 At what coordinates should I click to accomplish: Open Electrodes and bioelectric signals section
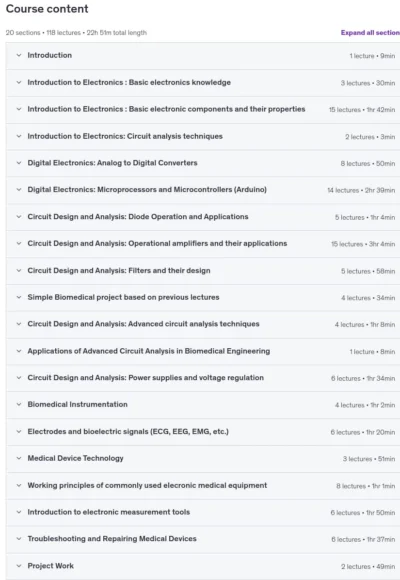click(203, 432)
